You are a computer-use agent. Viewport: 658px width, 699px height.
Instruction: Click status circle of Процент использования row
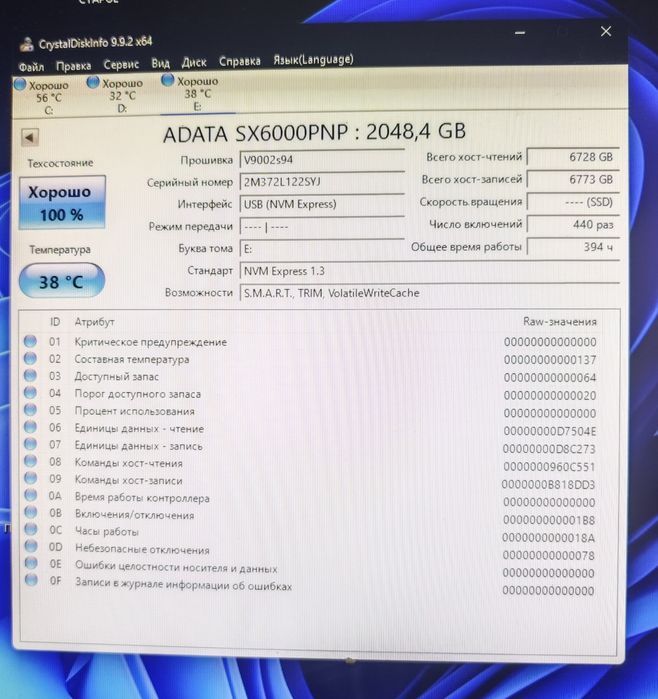click(30, 410)
